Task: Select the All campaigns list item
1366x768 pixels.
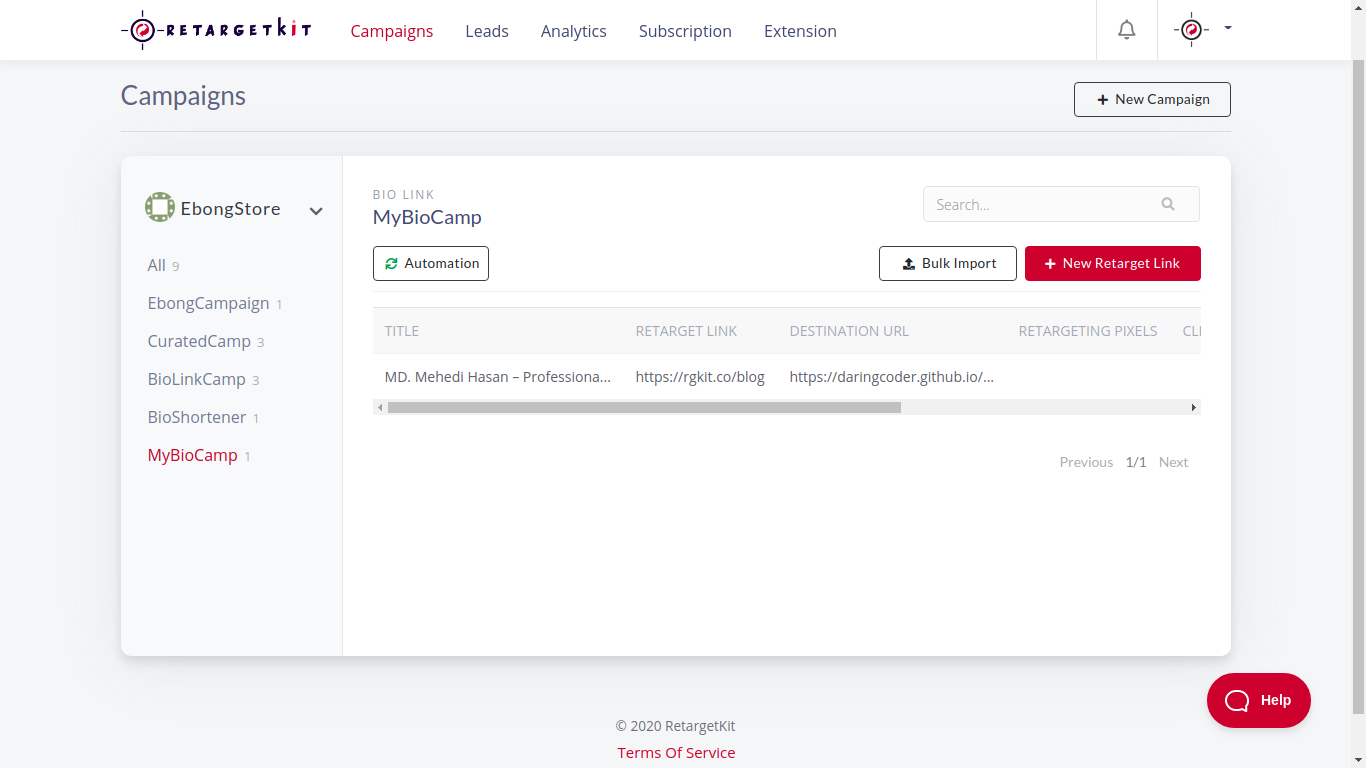Action: point(164,265)
